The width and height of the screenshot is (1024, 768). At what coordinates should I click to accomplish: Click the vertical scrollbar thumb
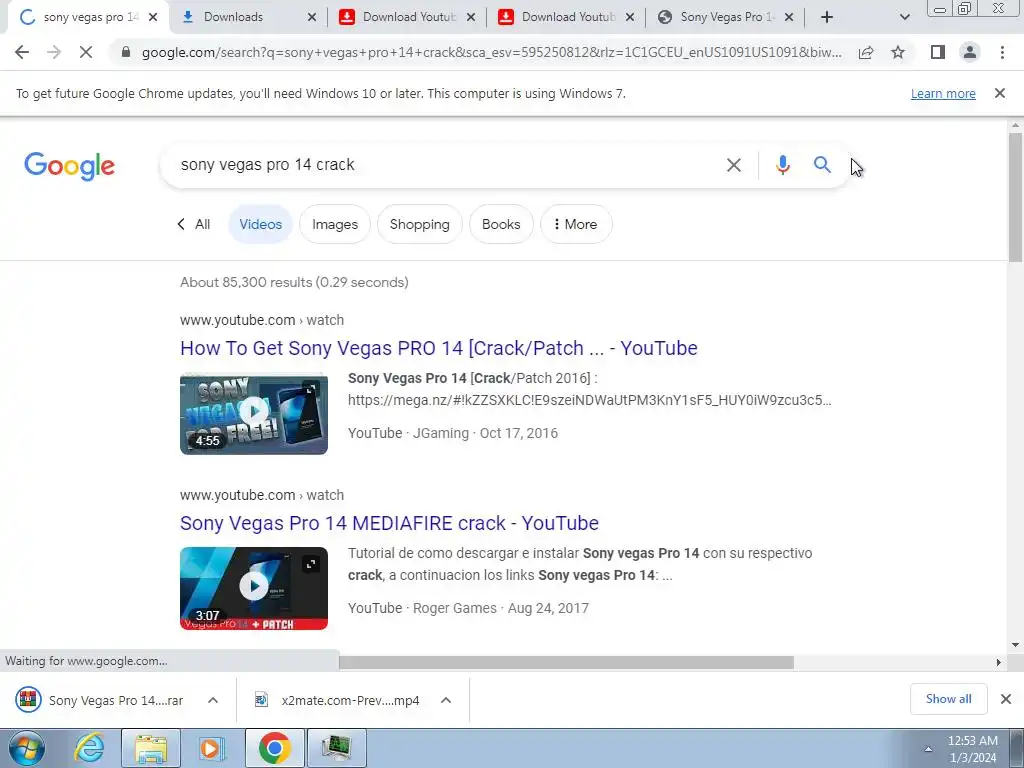(x=1015, y=197)
